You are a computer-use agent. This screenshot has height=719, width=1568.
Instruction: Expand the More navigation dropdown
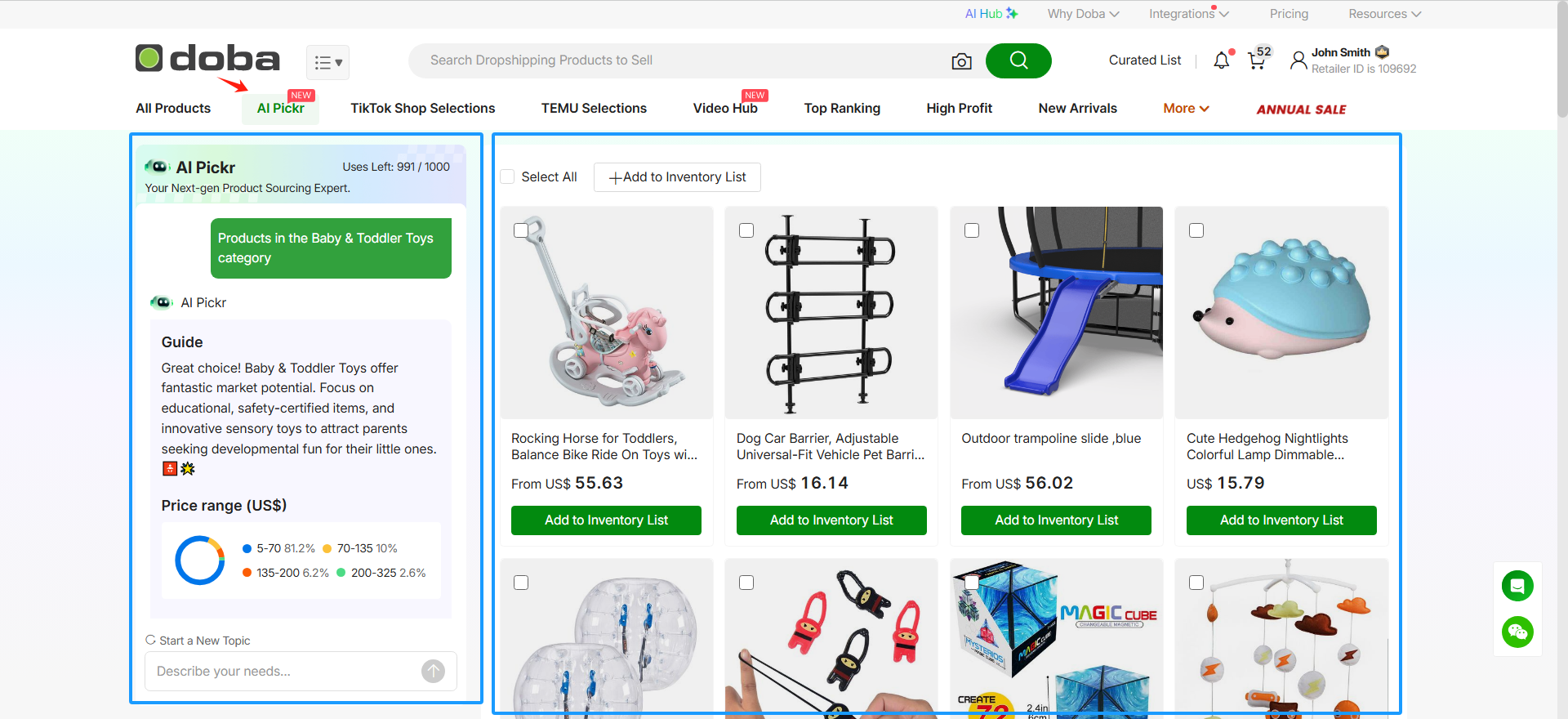[1186, 108]
